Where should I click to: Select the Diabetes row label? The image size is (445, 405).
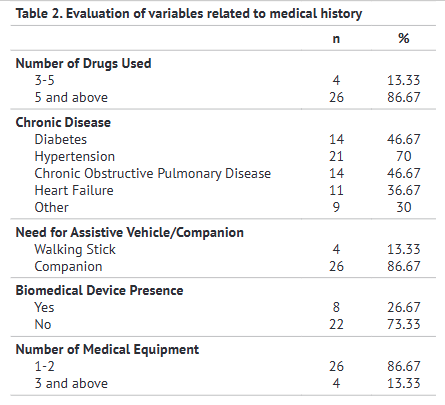pyautogui.click(x=61, y=139)
